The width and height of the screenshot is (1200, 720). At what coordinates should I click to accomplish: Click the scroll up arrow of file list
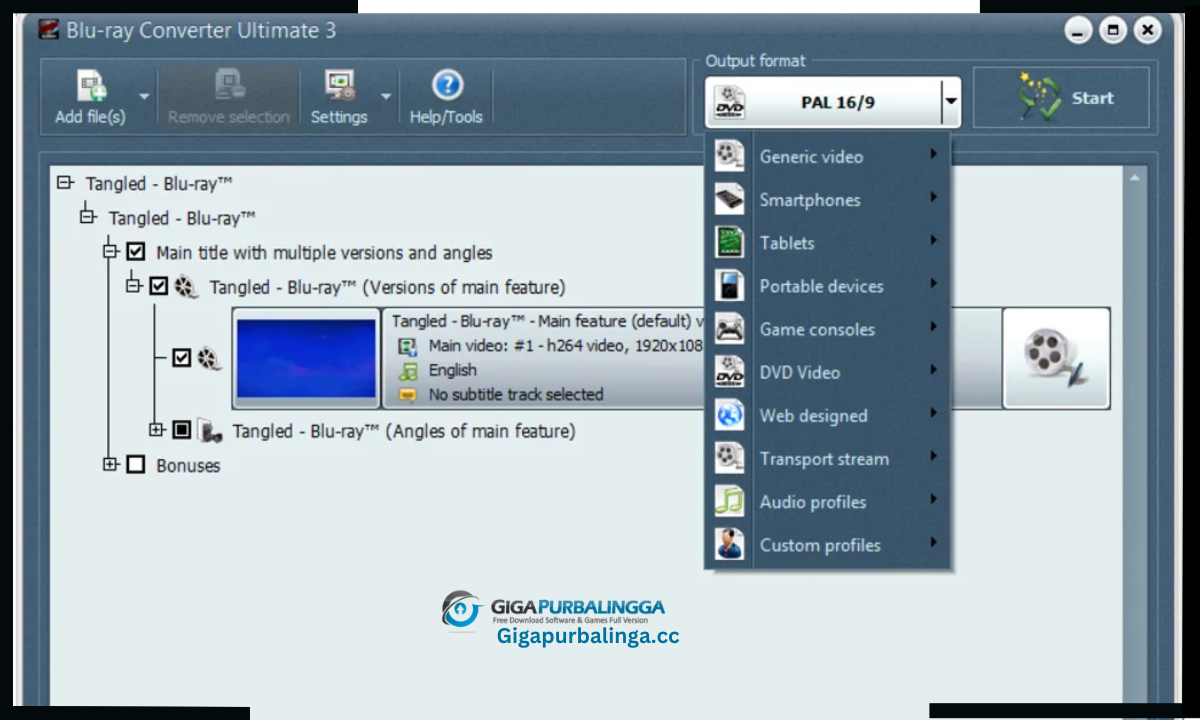click(x=1134, y=178)
